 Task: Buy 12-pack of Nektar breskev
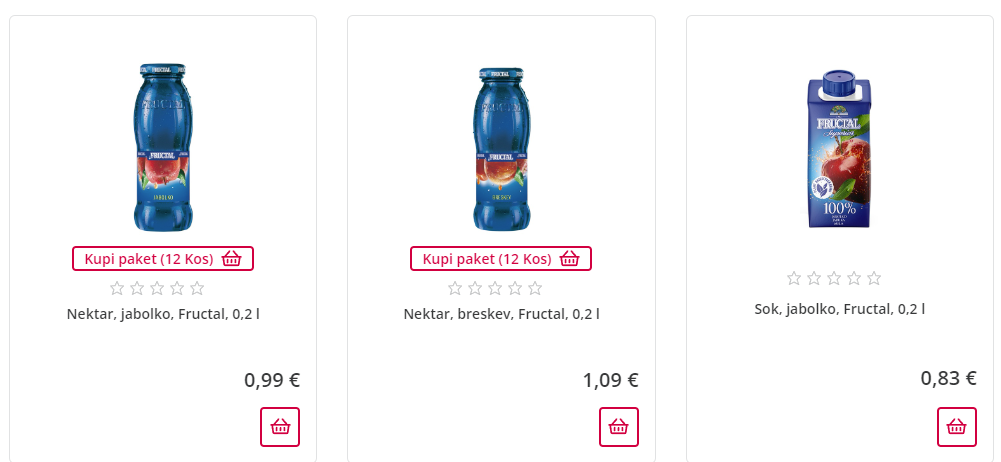501,259
